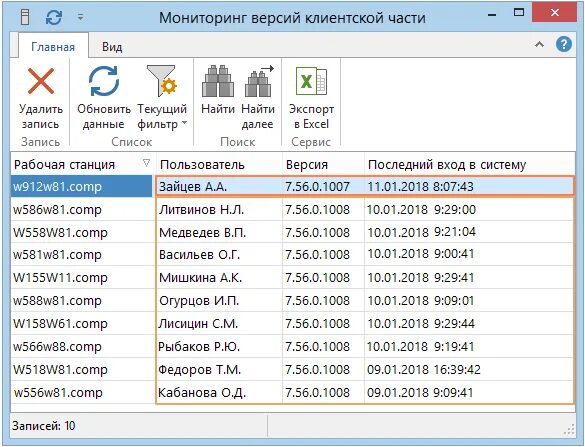
Task: Open the blue help question mark icon
Action: tap(563, 44)
